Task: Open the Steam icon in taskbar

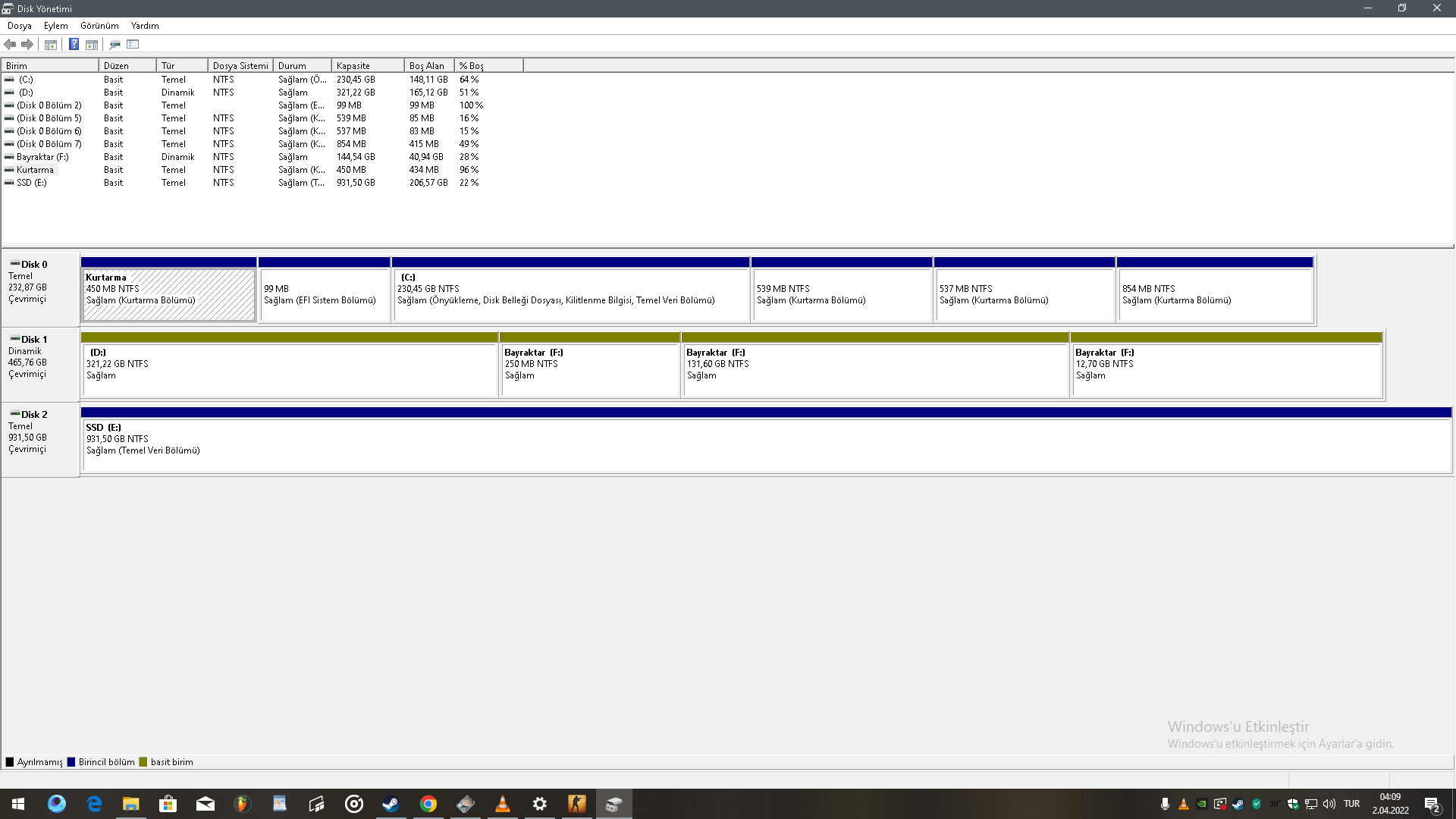Action: [x=391, y=804]
